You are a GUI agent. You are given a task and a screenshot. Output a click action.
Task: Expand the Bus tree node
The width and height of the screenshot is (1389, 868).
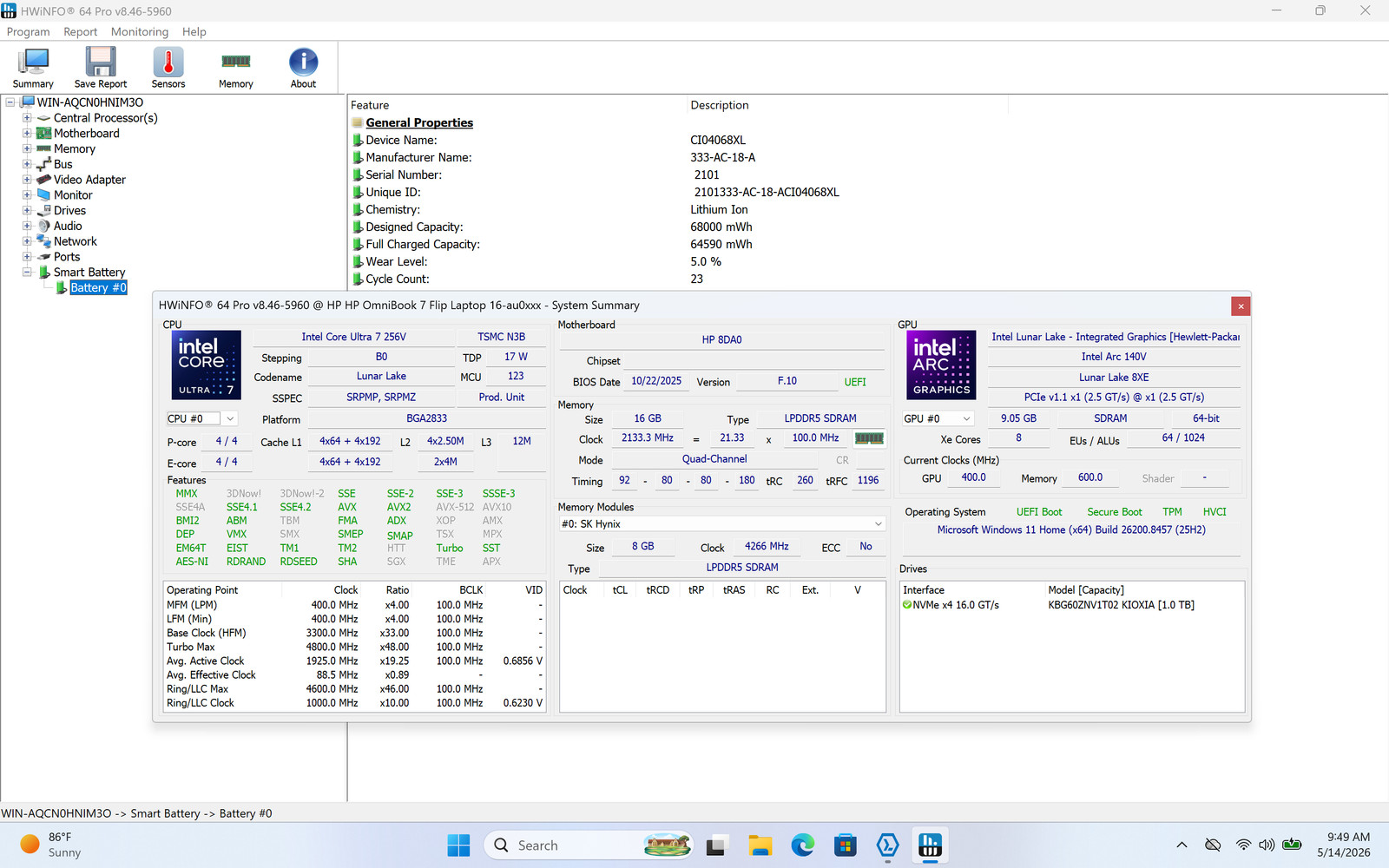(27, 164)
